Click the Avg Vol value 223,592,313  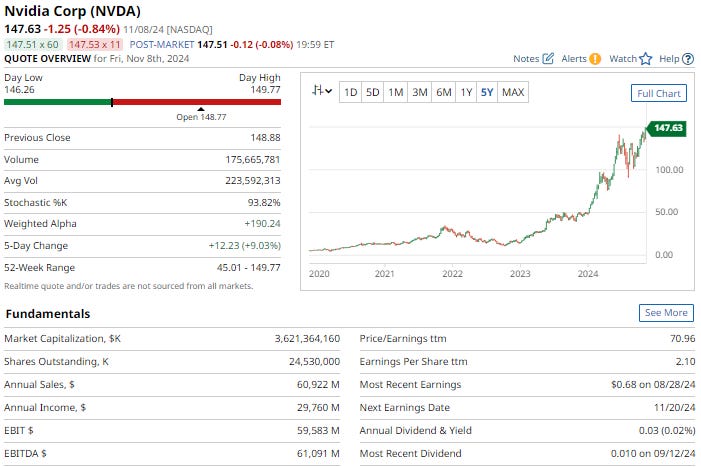253,181
